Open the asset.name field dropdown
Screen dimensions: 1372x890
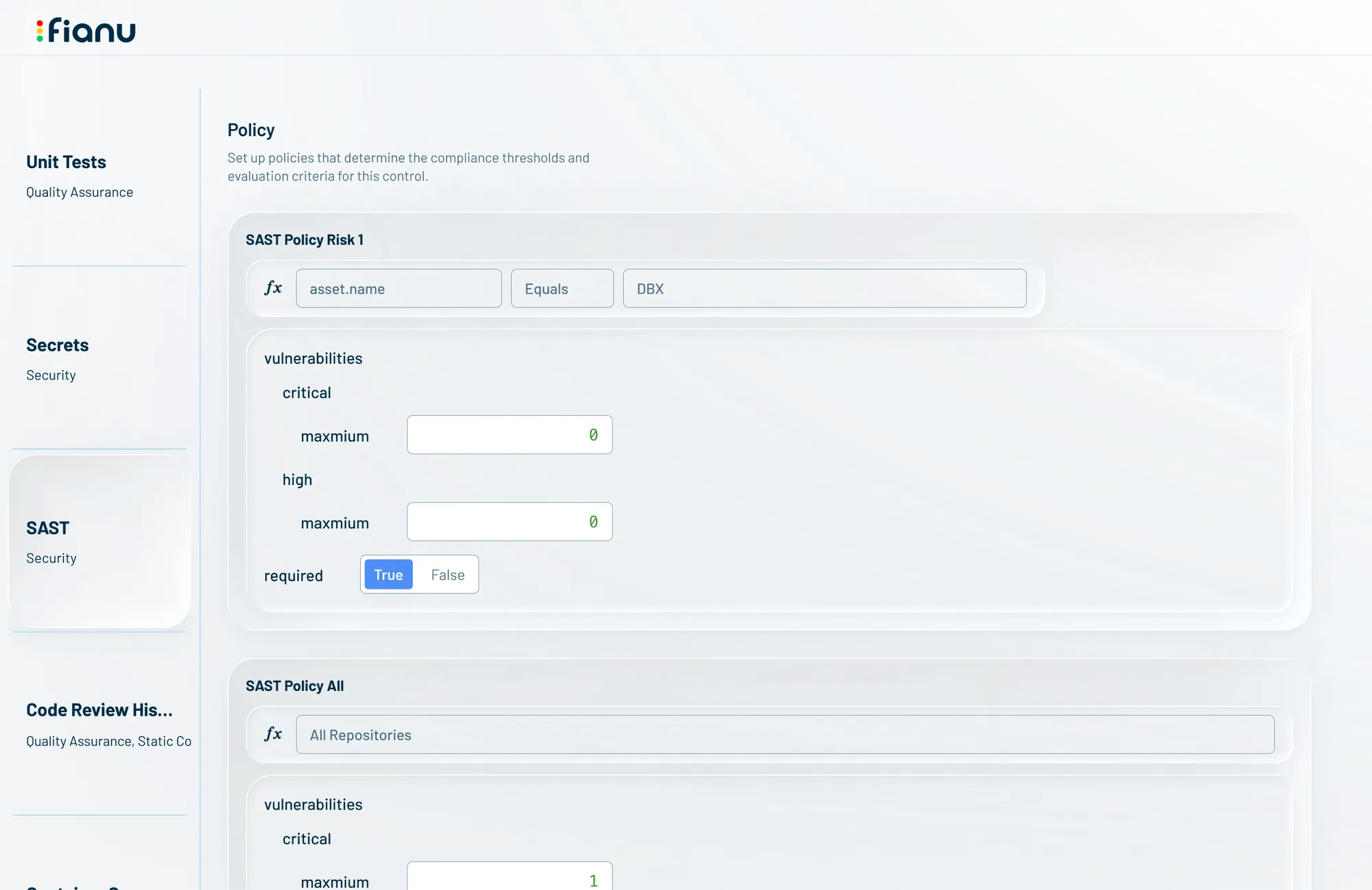click(399, 288)
